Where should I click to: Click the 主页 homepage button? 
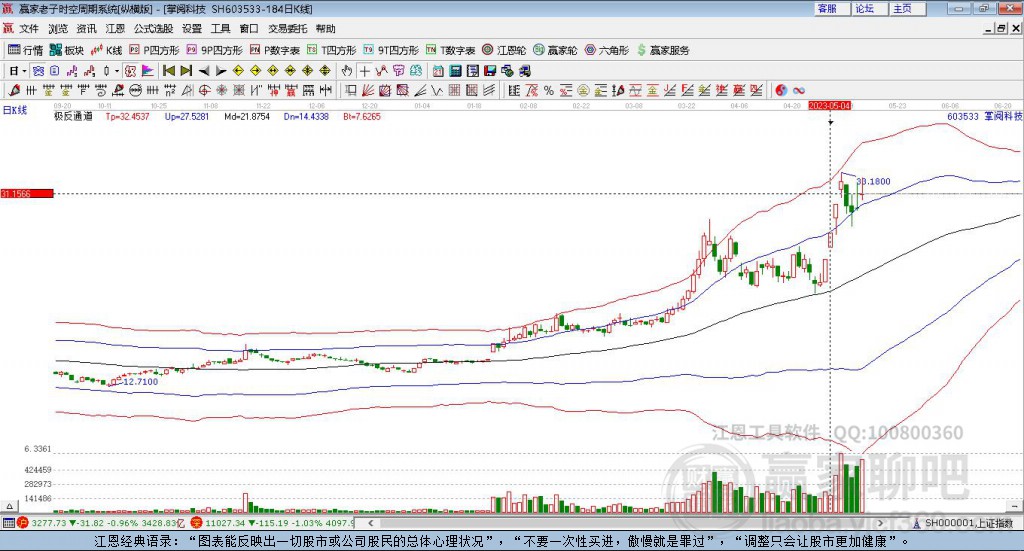[x=907, y=8]
